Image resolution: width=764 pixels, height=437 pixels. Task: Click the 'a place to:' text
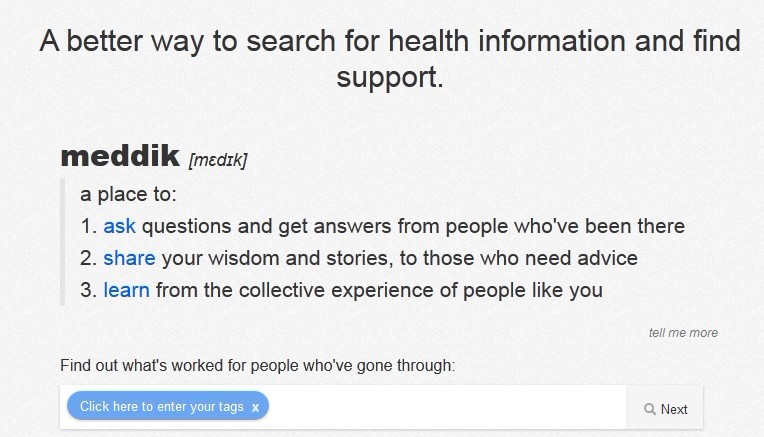point(128,194)
